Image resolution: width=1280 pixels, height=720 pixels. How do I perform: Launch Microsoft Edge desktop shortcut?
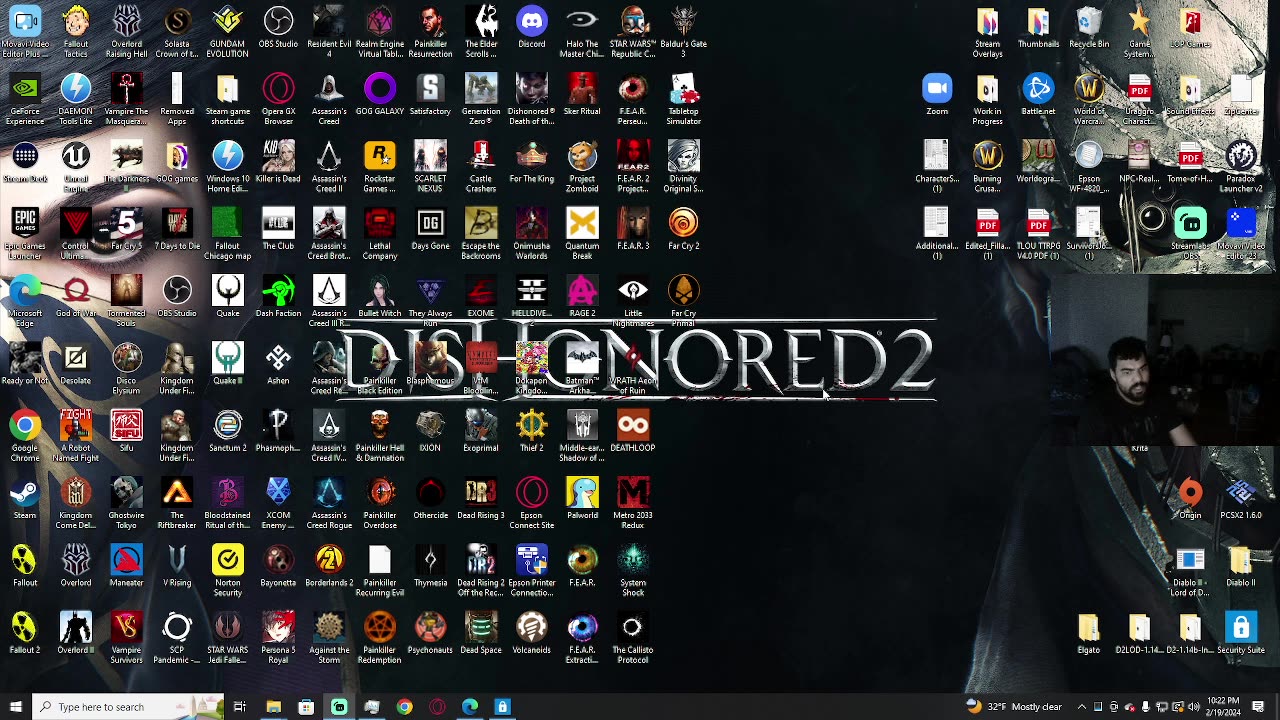[25, 300]
